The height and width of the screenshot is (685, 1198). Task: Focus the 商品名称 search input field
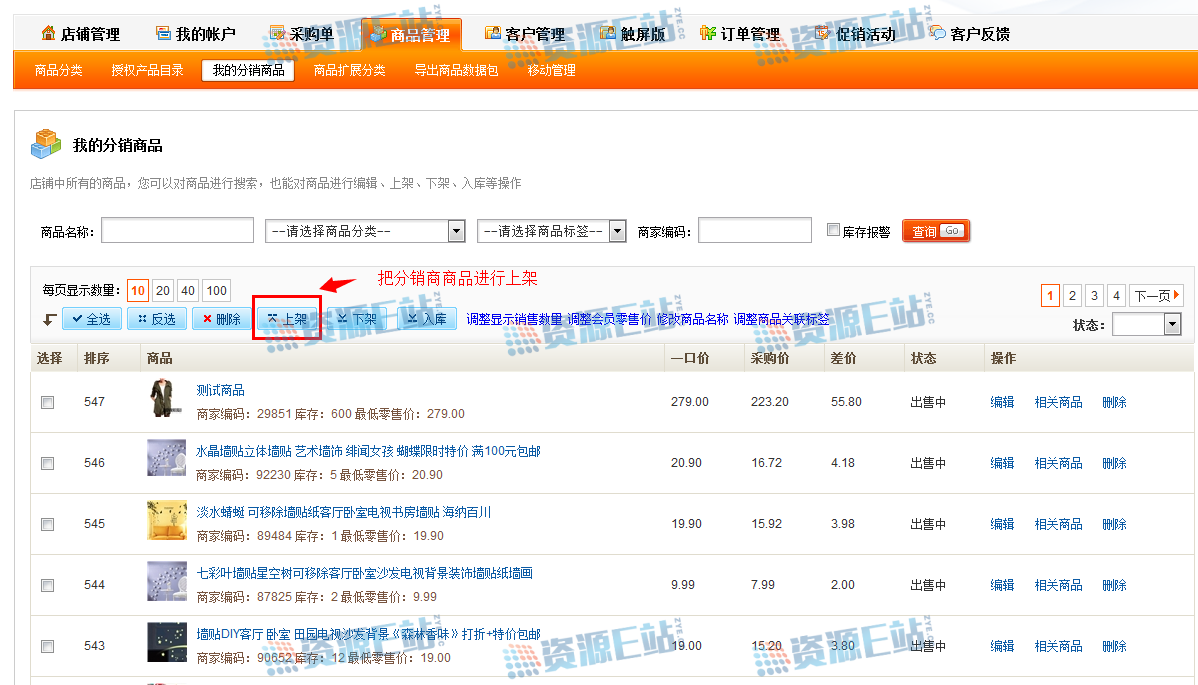[x=177, y=231]
